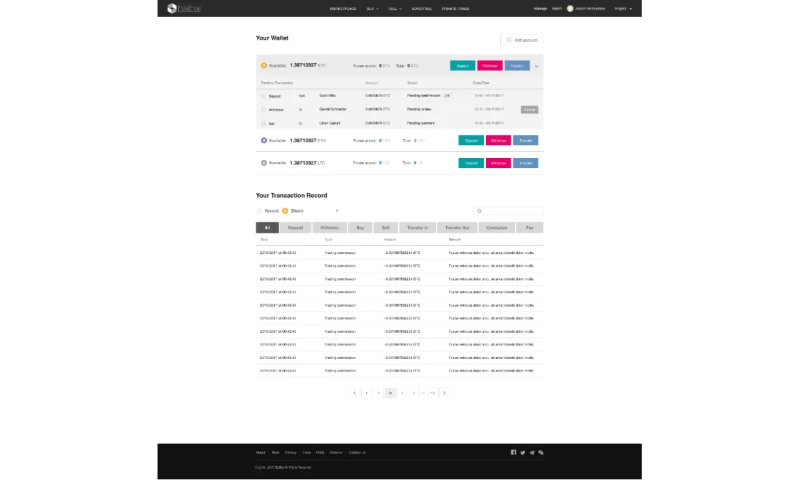
Task: Go to the next page with the right arrow
Action: 444,393
